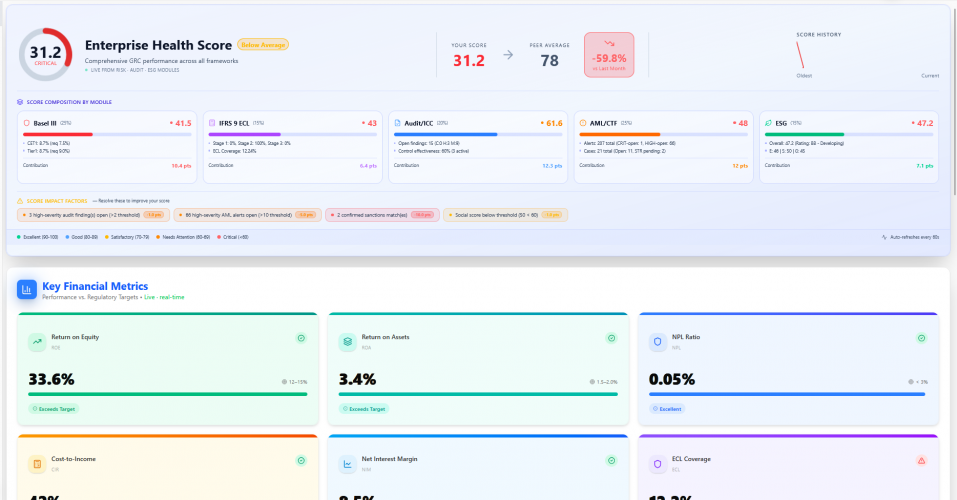The image size is (957, 500).
Task: Click the ECL Coverage warning triangle icon
Action: pos(921,460)
